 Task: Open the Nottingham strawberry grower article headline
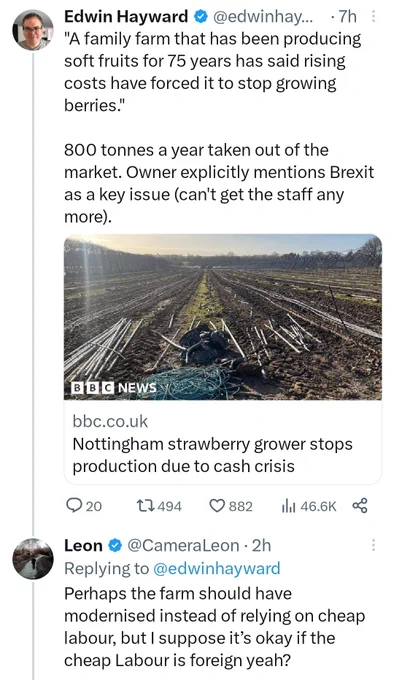click(x=212, y=455)
